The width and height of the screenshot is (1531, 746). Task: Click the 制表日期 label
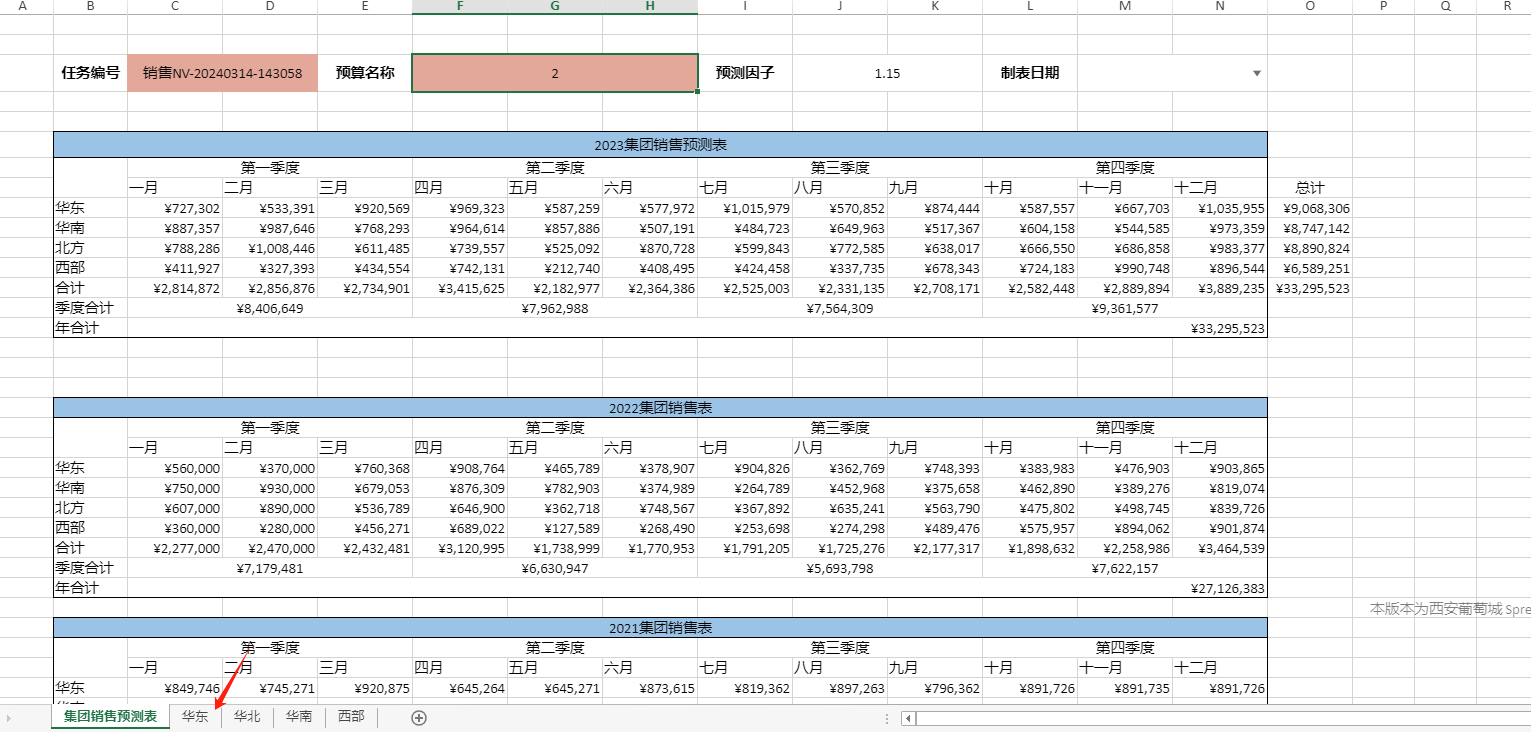1030,73
